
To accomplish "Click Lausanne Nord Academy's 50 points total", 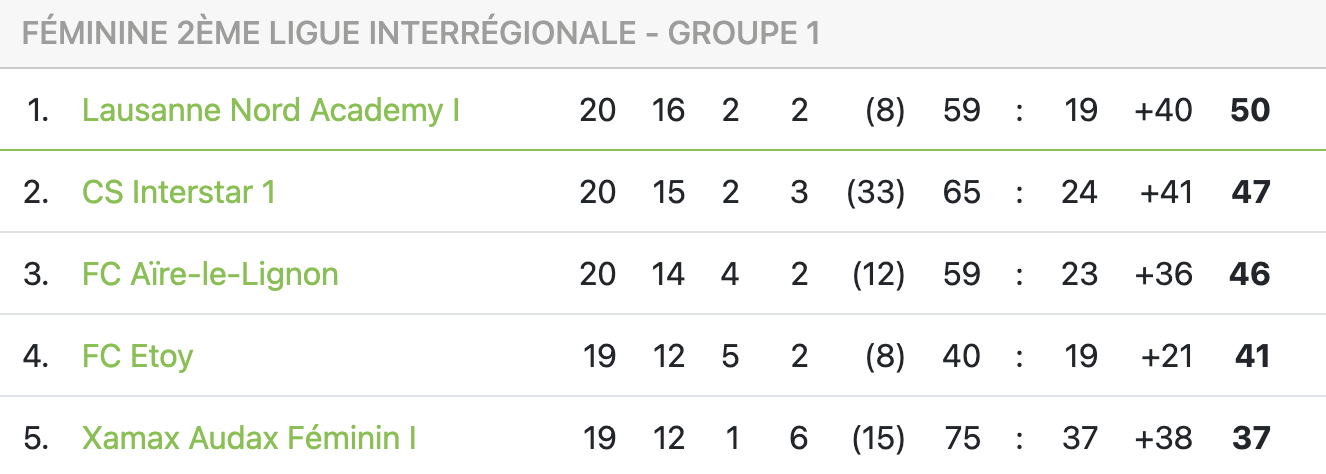I will 1250,109.
